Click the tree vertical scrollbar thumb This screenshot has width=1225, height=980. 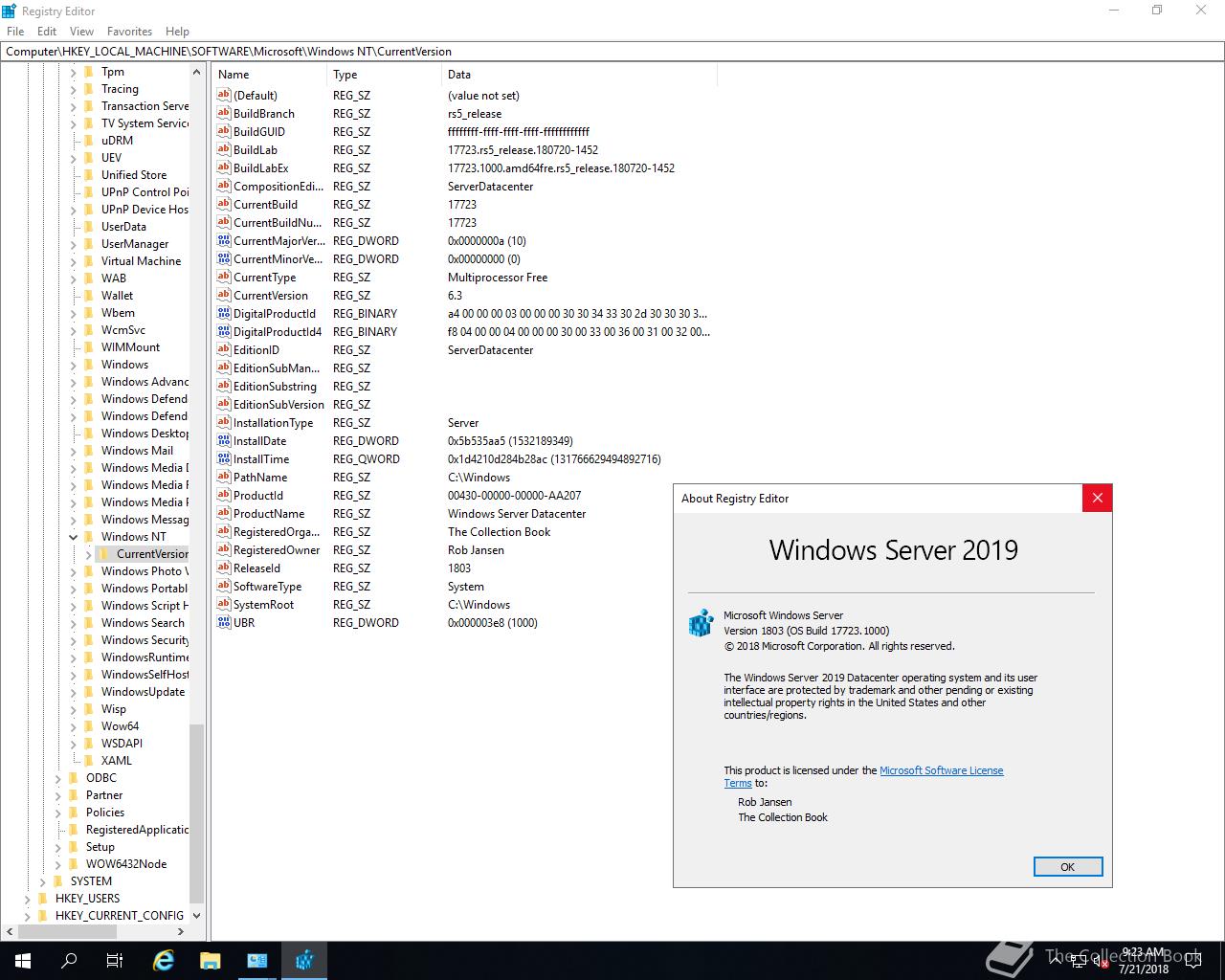(196, 813)
